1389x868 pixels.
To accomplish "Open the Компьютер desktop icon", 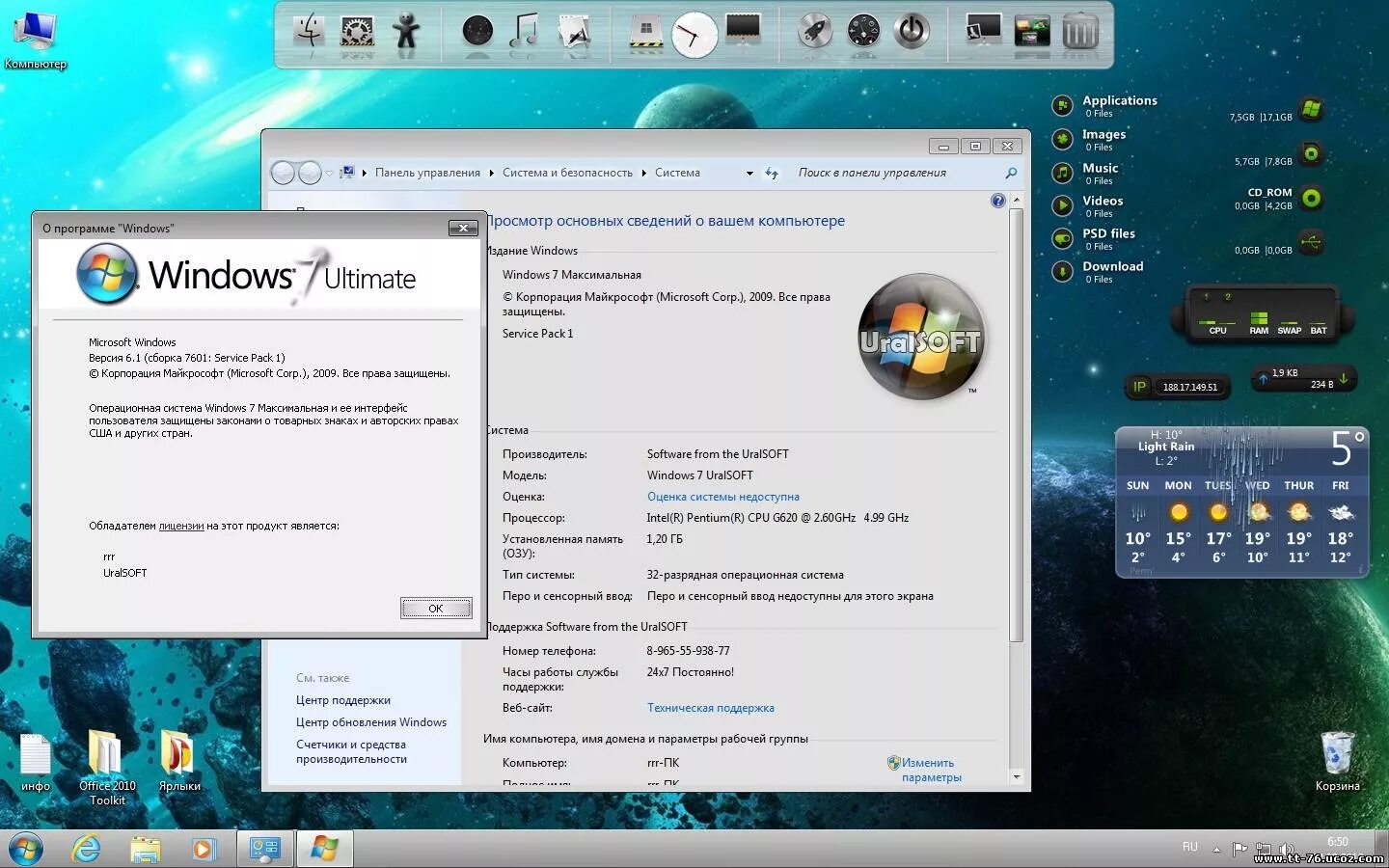I will 36,40.
